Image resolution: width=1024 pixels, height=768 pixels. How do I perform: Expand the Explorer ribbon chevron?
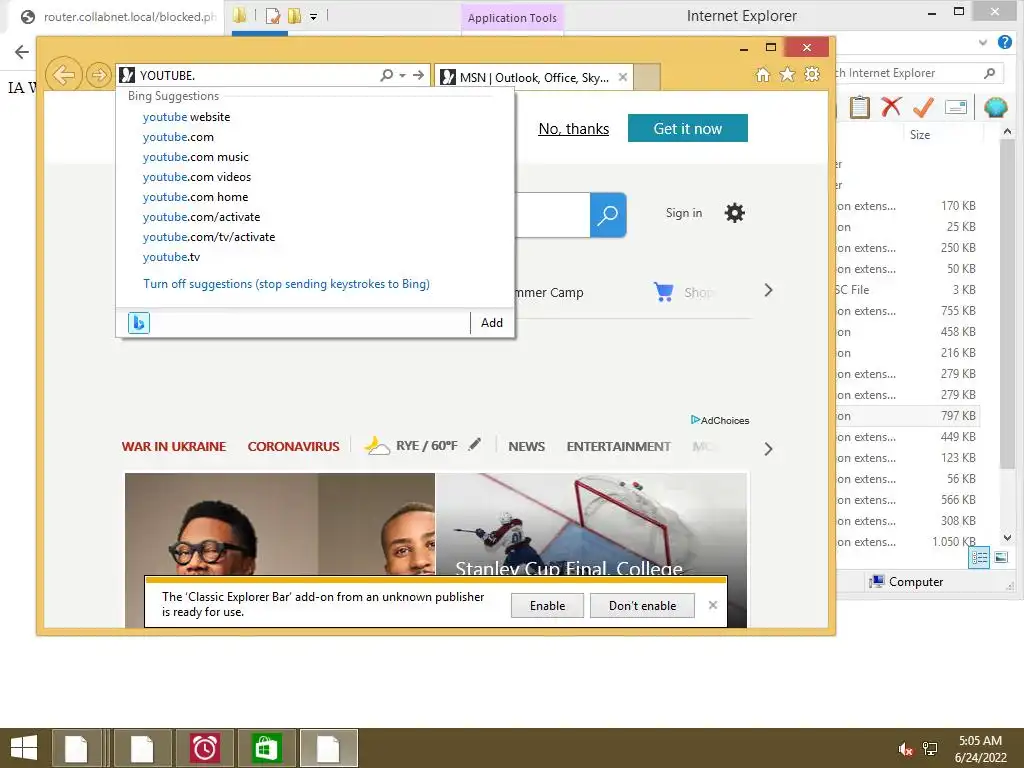click(983, 42)
